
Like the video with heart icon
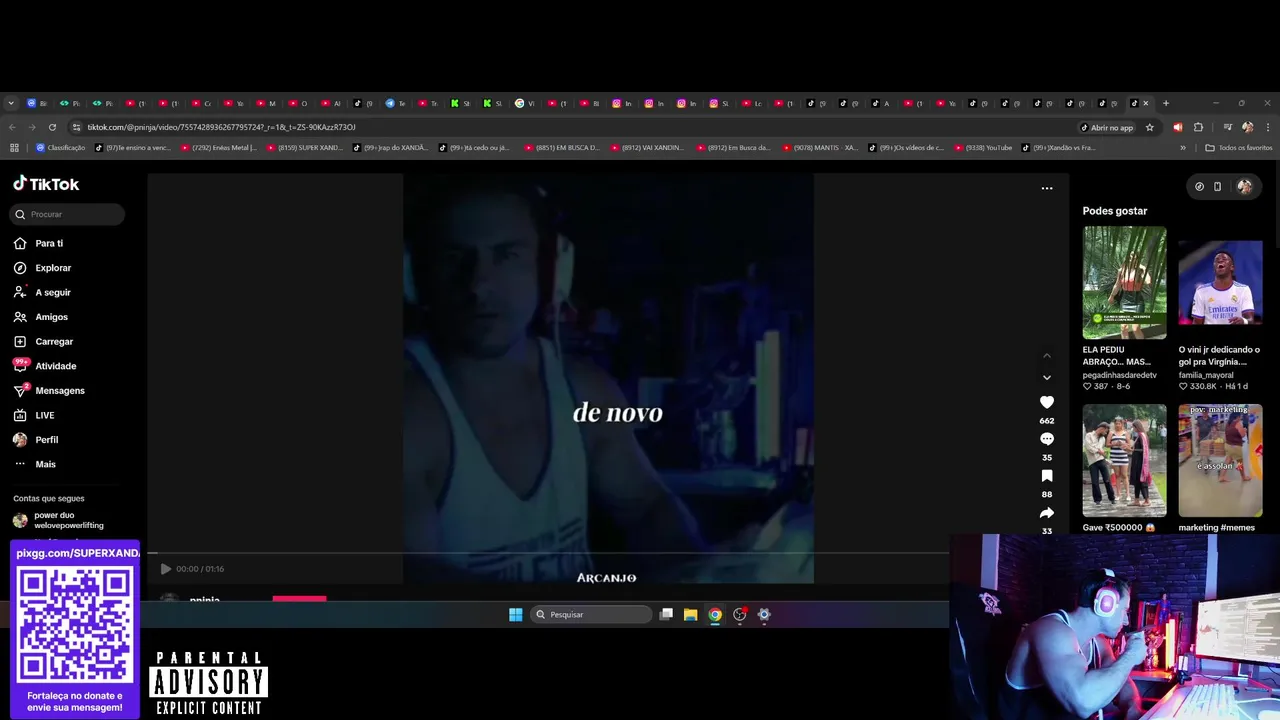[1047, 402]
